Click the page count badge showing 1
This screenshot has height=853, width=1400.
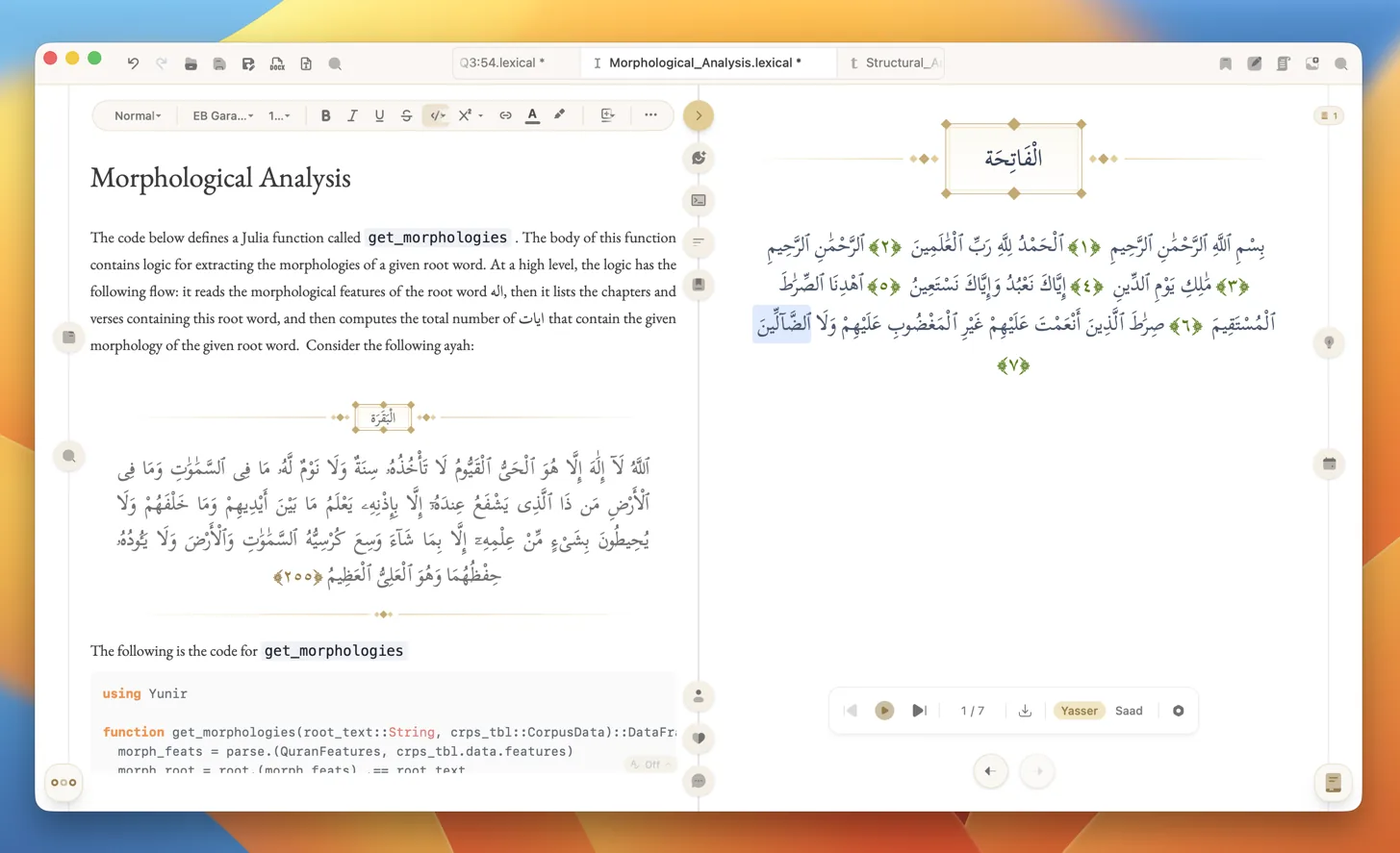point(1329,115)
